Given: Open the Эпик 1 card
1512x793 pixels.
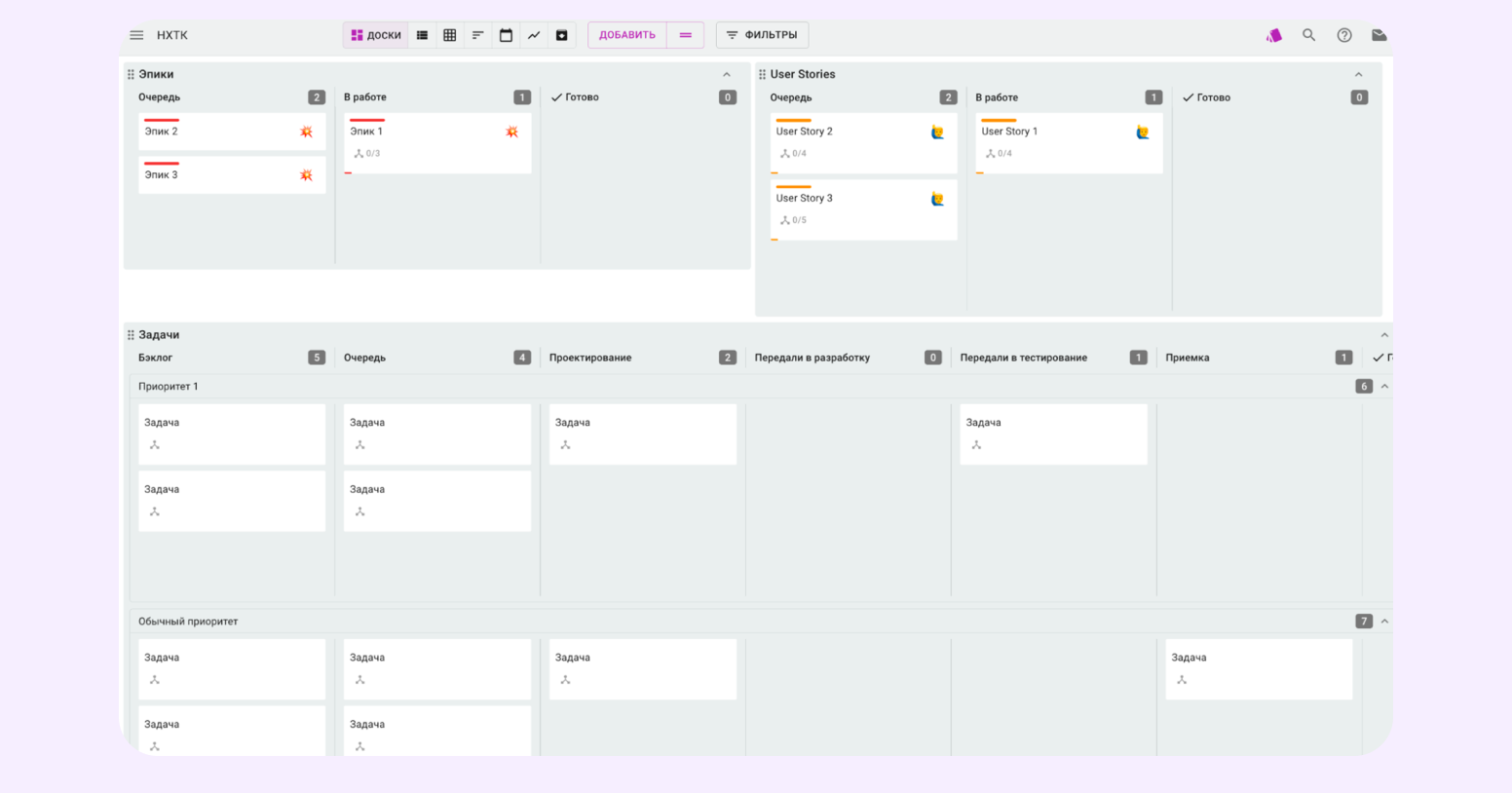Looking at the screenshot, I should click(437, 143).
